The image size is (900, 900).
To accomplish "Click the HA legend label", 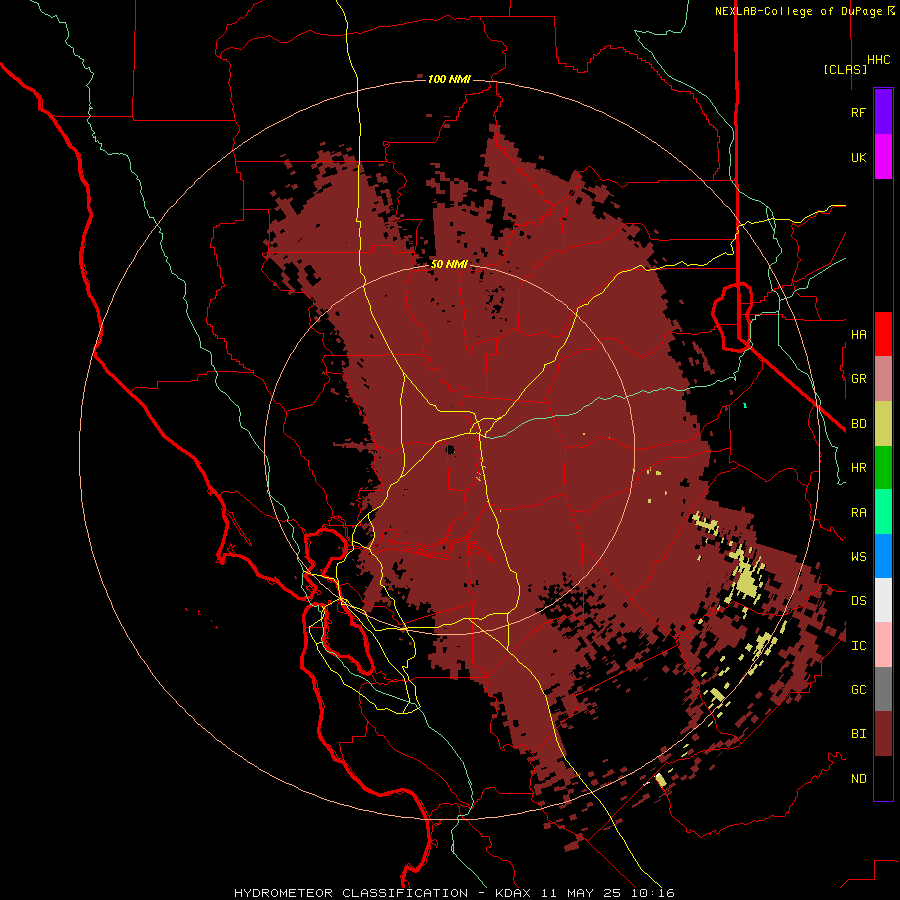I will coord(858,334).
